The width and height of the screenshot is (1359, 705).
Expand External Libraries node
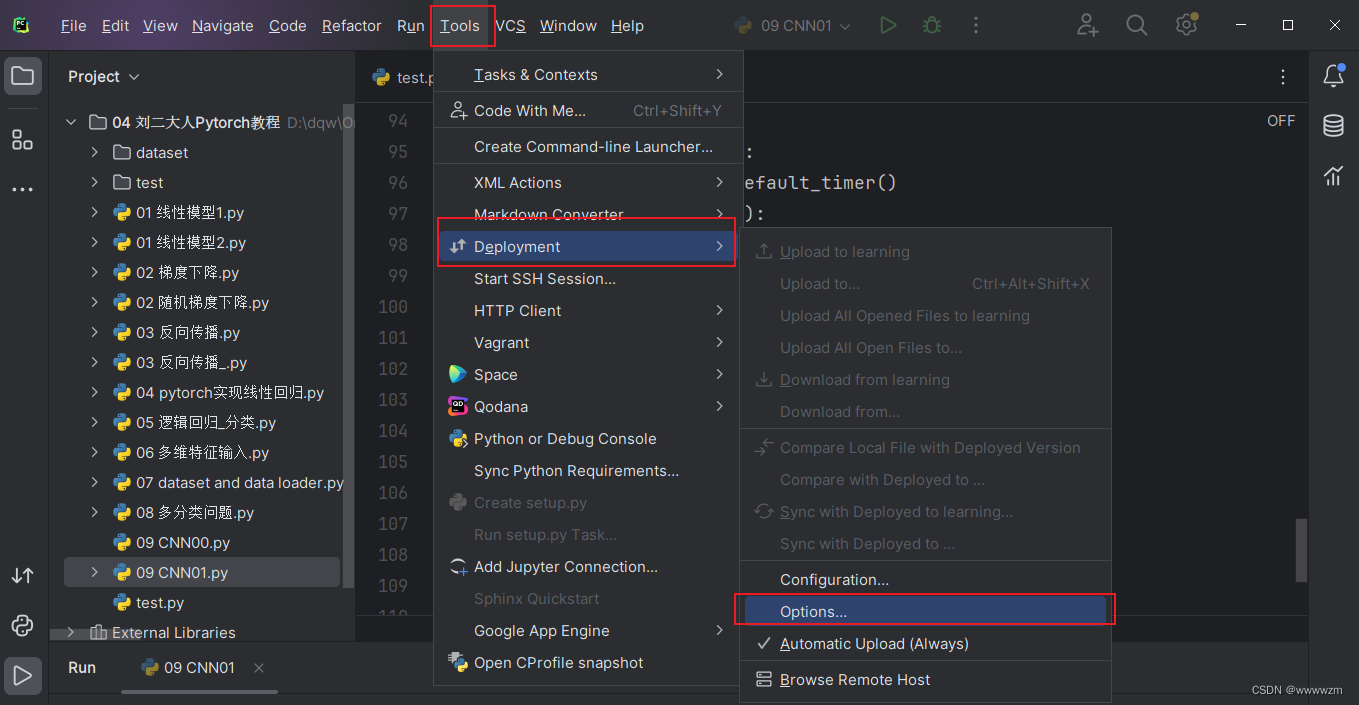71,633
